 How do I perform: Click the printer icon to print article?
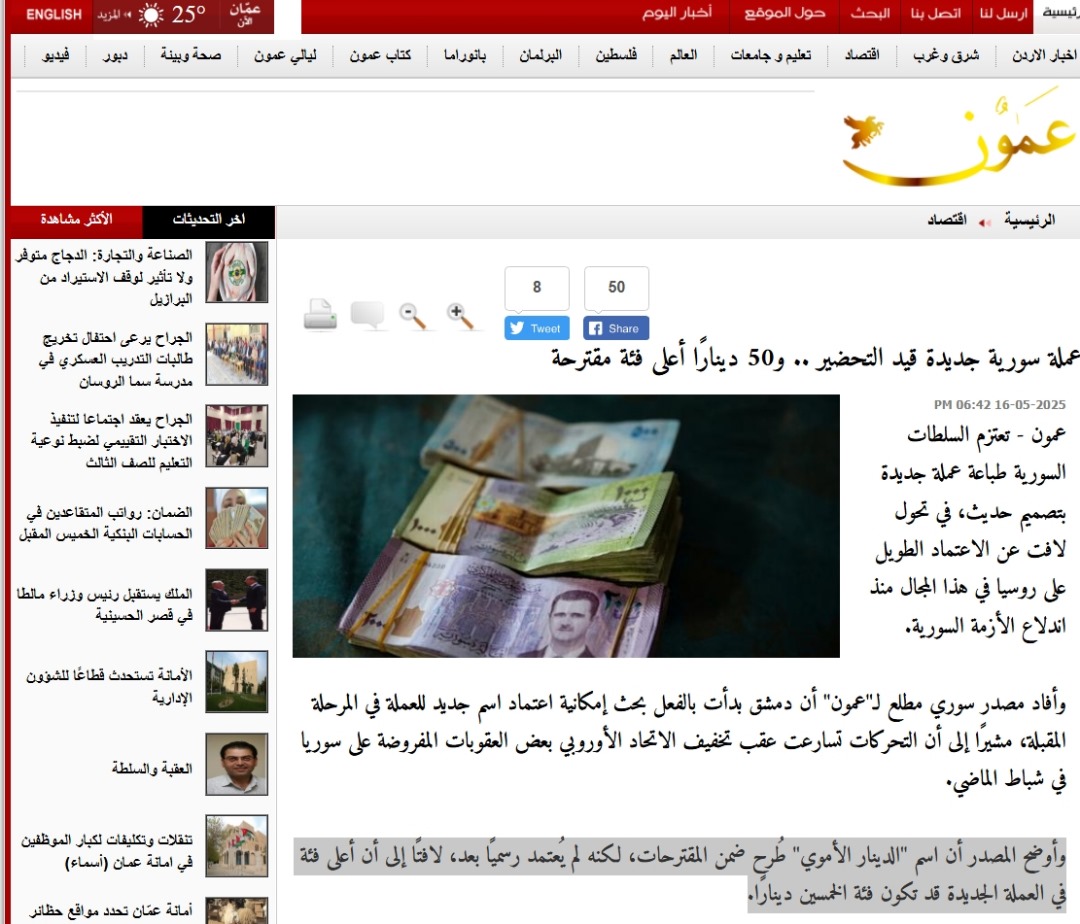point(320,314)
